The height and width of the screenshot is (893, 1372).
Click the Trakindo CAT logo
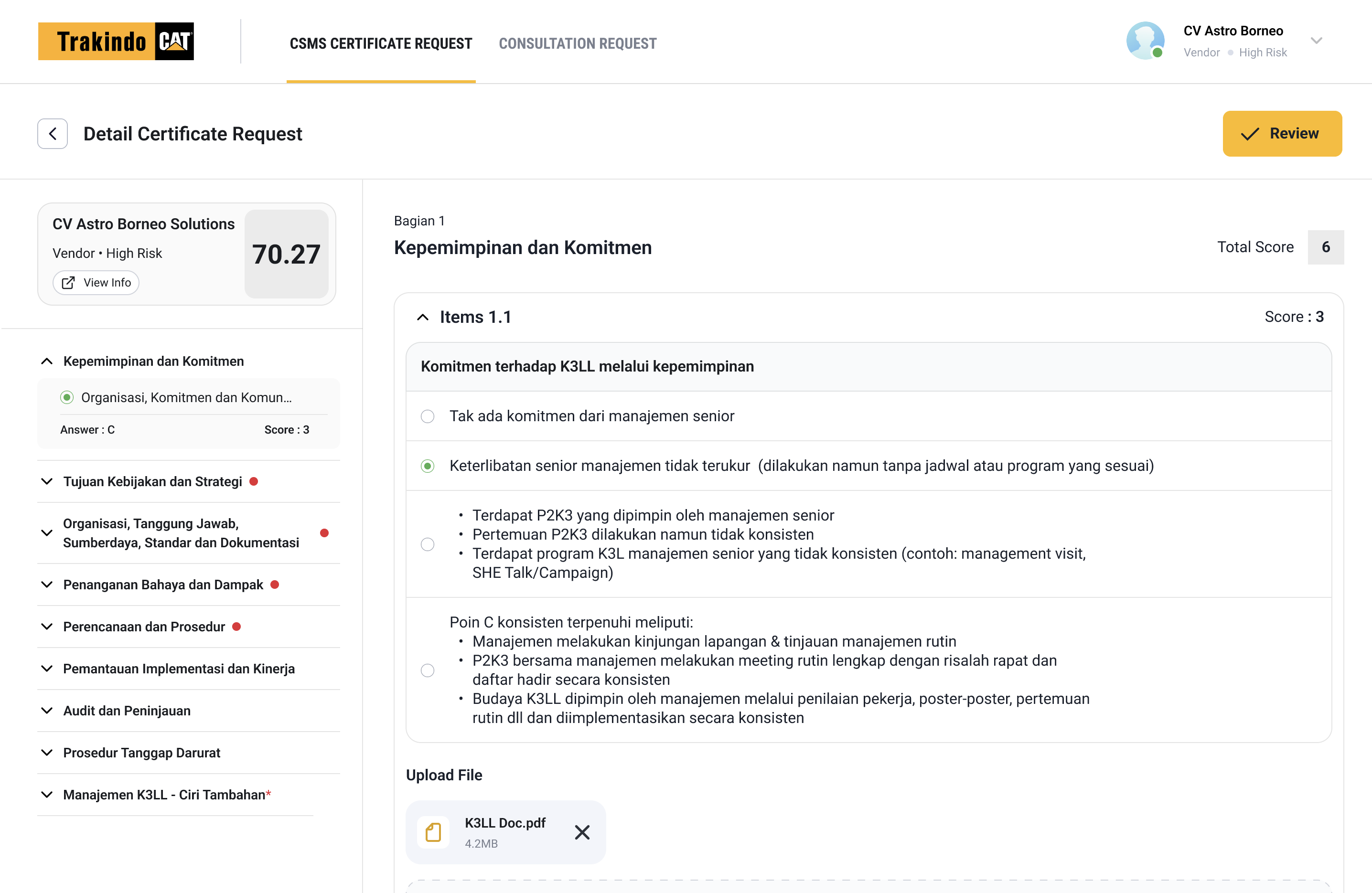116,42
